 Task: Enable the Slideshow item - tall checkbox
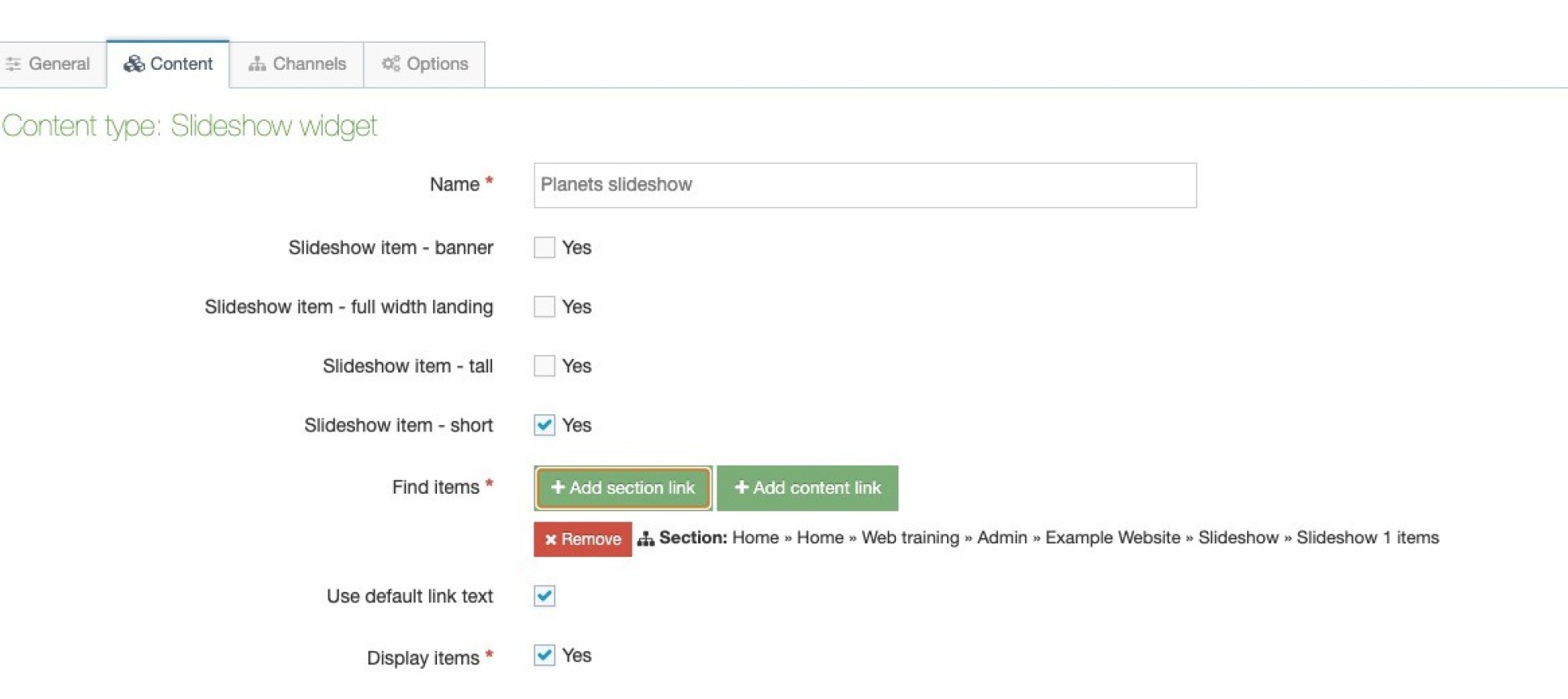click(545, 366)
